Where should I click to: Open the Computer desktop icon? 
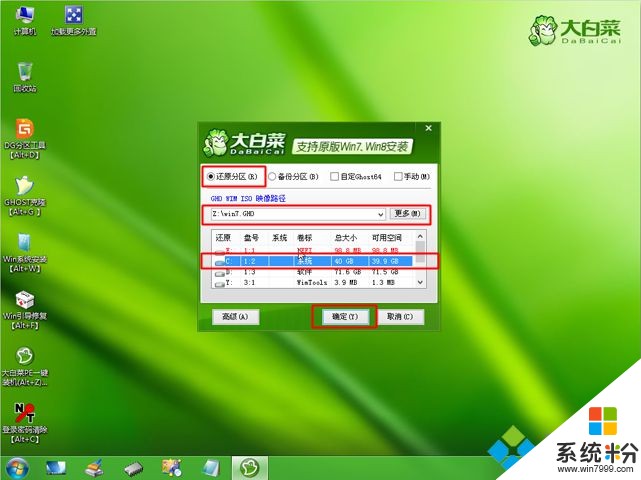[25, 20]
